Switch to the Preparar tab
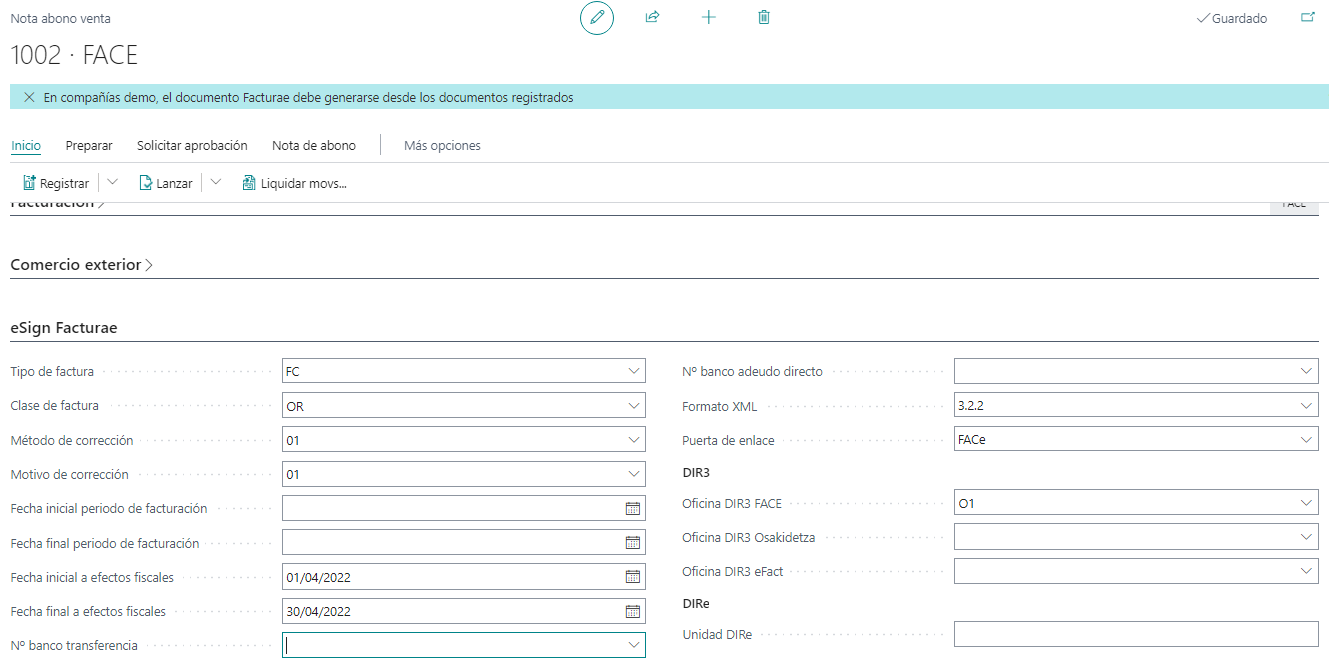Viewport: 1329px width, 669px height. click(x=89, y=146)
